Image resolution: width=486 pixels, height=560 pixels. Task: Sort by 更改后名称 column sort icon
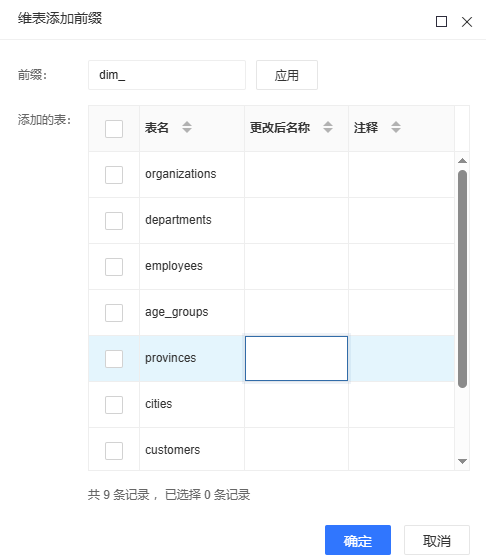click(328, 127)
